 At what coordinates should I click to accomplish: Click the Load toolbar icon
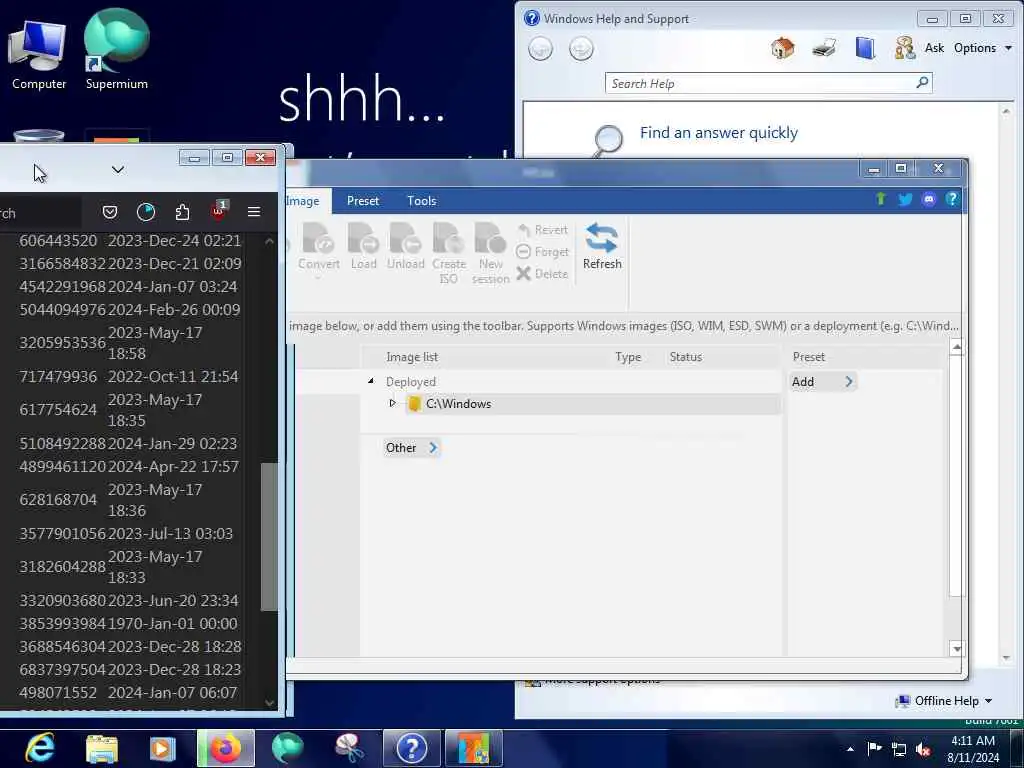(364, 246)
